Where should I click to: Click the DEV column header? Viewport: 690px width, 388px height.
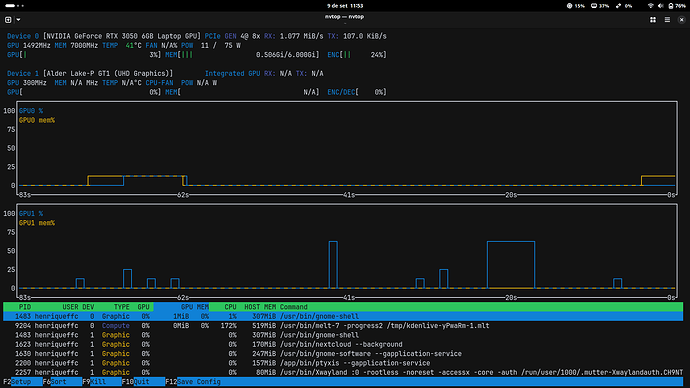tap(88, 307)
